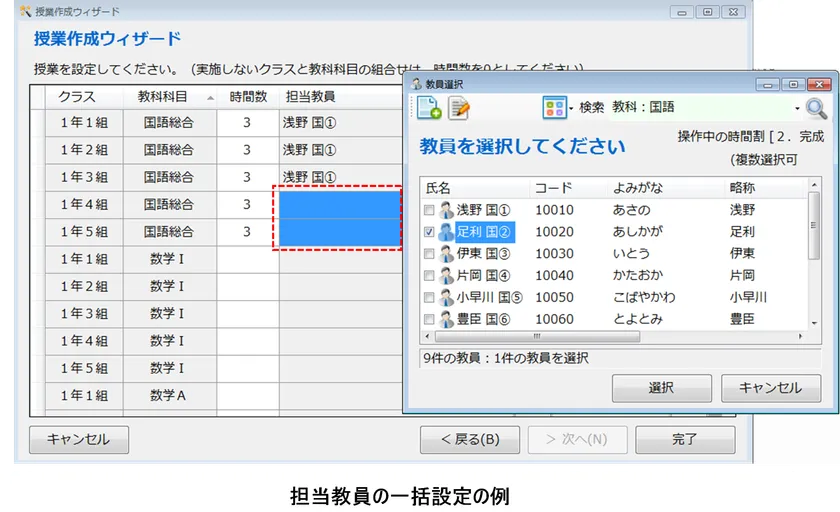Click the edit teacher pencil icon
Viewport: 840px width, 512px height.
click(459, 108)
